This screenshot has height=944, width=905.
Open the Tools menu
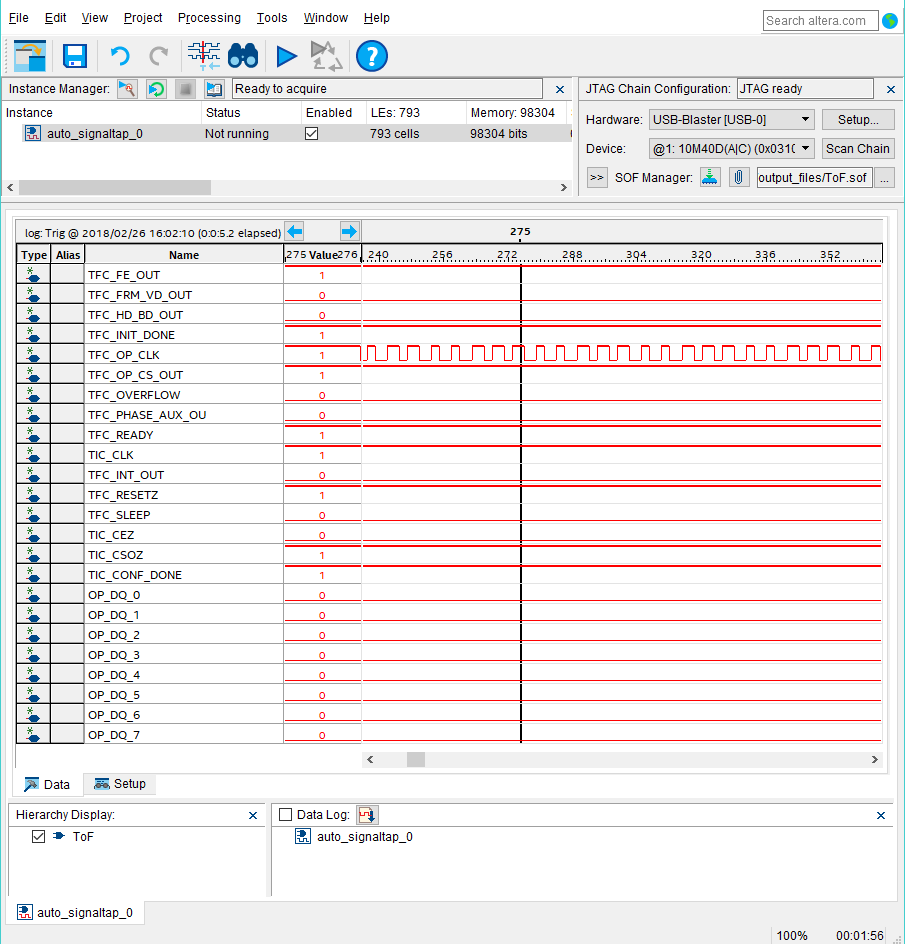click(x=272, y=17)
